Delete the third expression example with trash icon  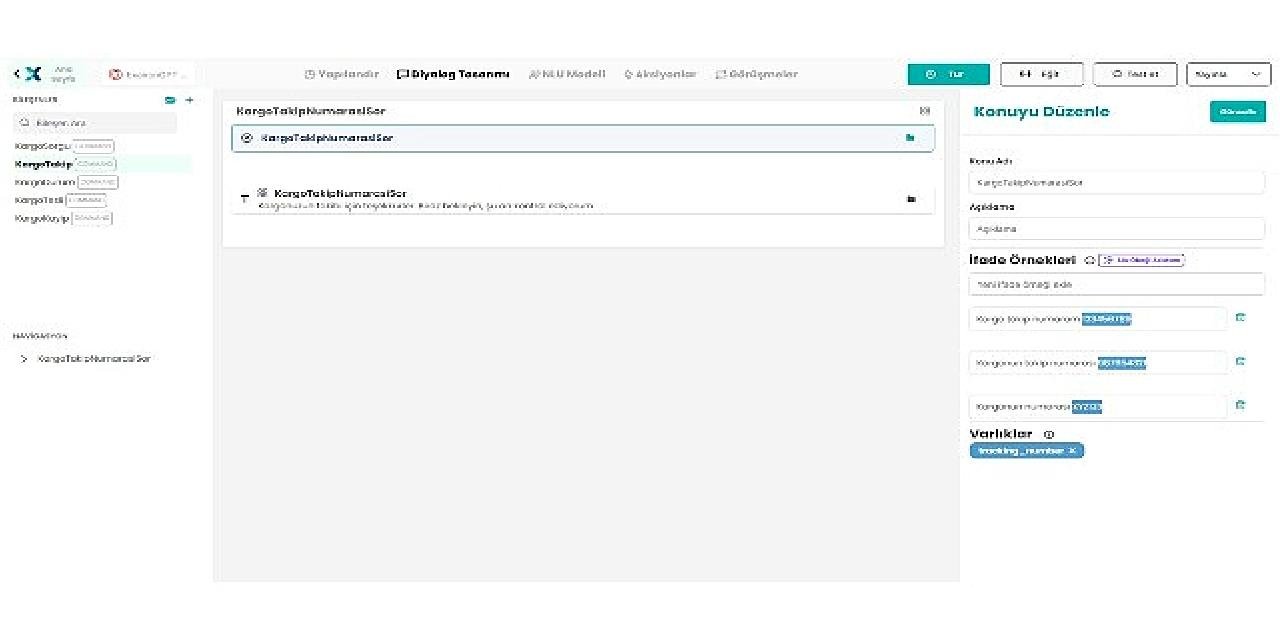click(1240, 405)
